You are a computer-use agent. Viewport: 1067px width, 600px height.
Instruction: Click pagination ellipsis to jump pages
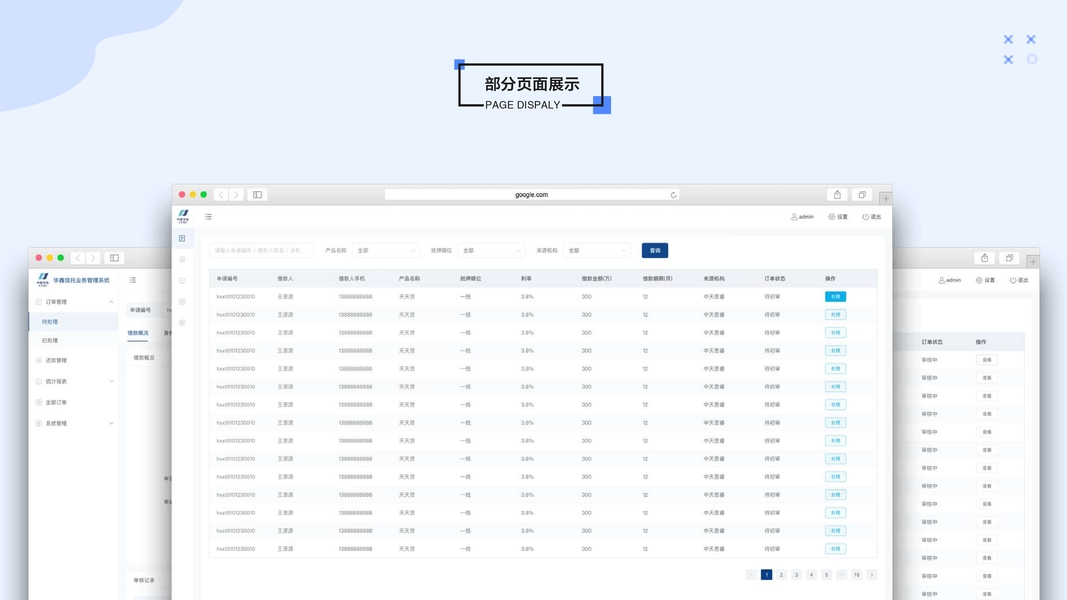[x=841, y=575]
